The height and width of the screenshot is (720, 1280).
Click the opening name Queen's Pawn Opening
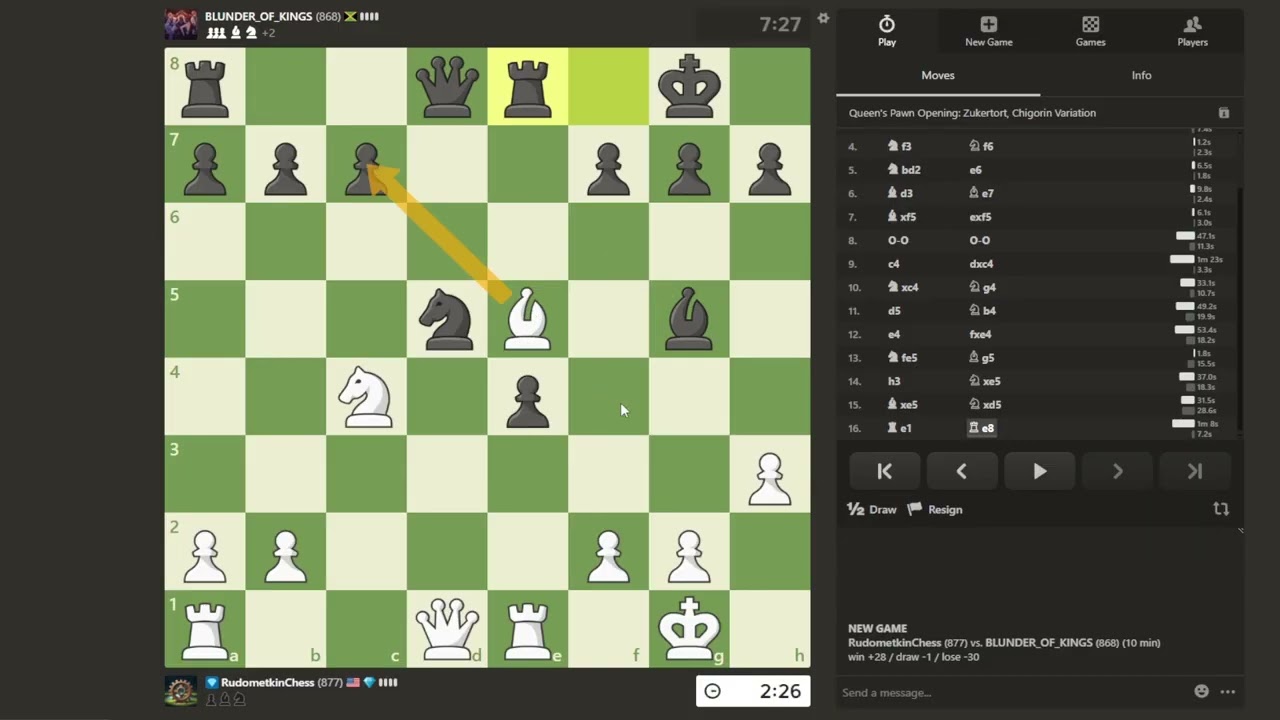tap(972, 113)
